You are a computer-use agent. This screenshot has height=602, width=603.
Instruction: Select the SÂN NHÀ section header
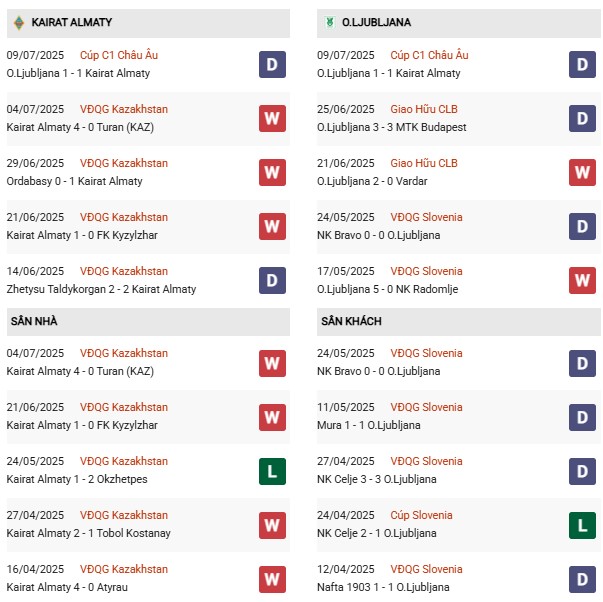(x=34, y=321)
